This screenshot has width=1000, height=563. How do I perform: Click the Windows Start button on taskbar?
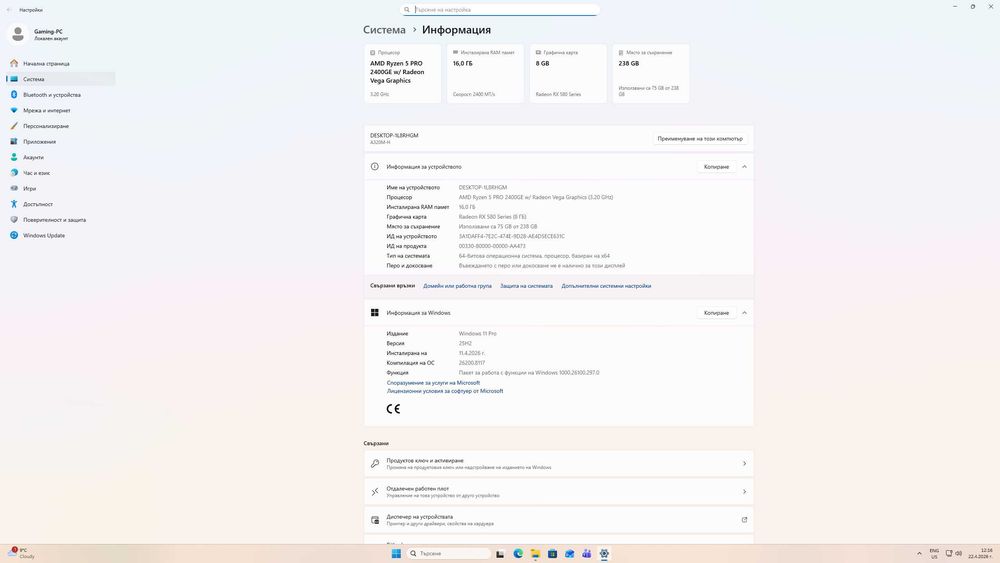tap(396, 553)
